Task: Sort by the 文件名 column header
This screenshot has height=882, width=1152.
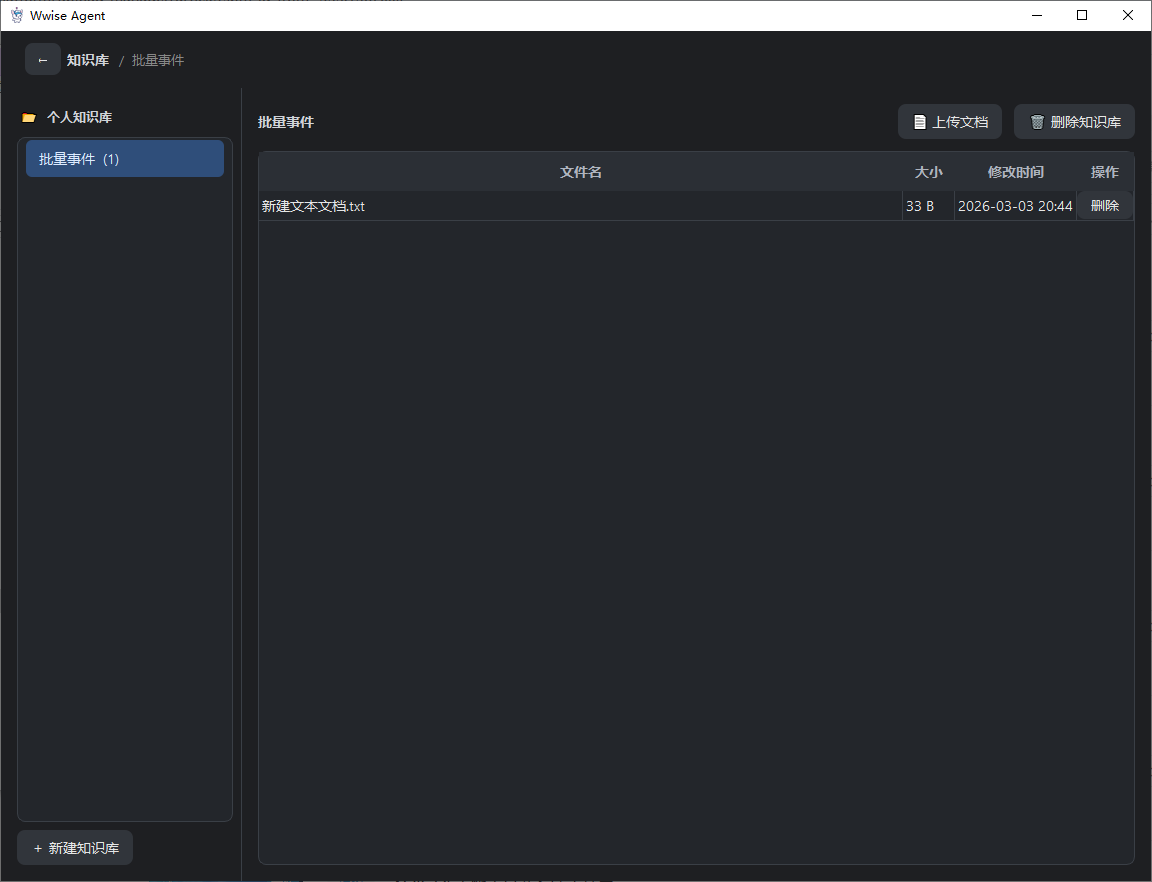Action: pyautogui.click(x=580, y=172)
